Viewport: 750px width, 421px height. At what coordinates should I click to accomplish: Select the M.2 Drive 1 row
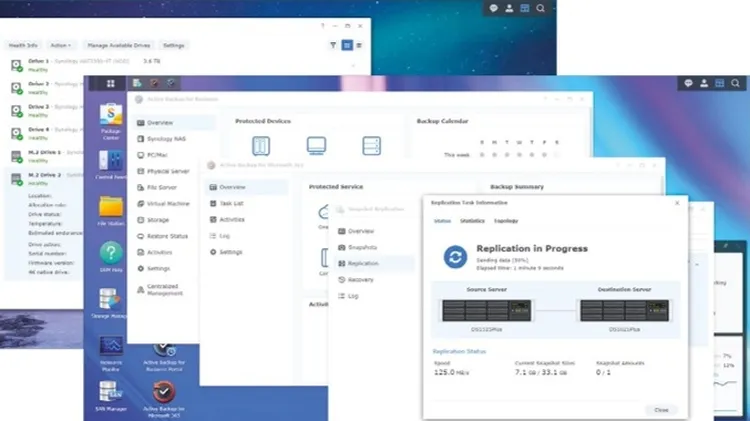(x=45, y=156)
